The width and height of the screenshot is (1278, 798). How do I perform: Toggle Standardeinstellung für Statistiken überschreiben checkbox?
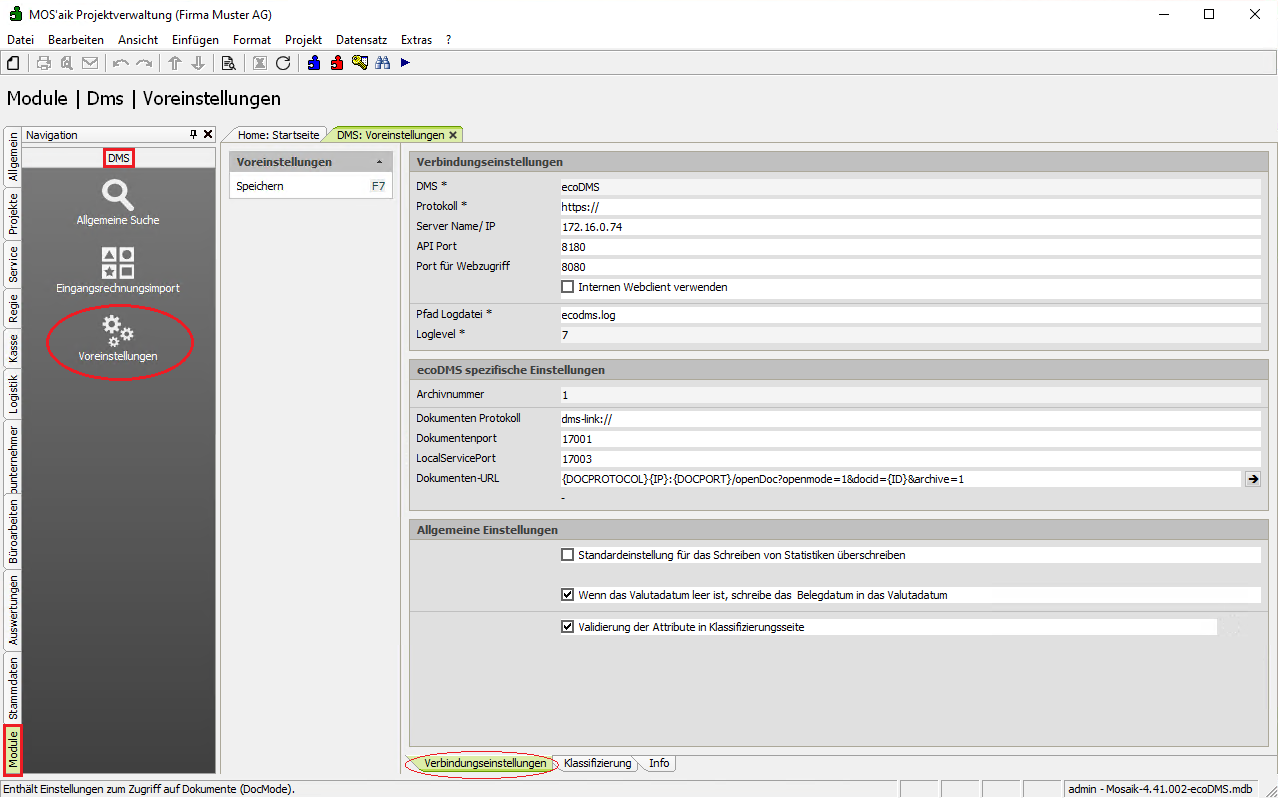tap(568, 554)
